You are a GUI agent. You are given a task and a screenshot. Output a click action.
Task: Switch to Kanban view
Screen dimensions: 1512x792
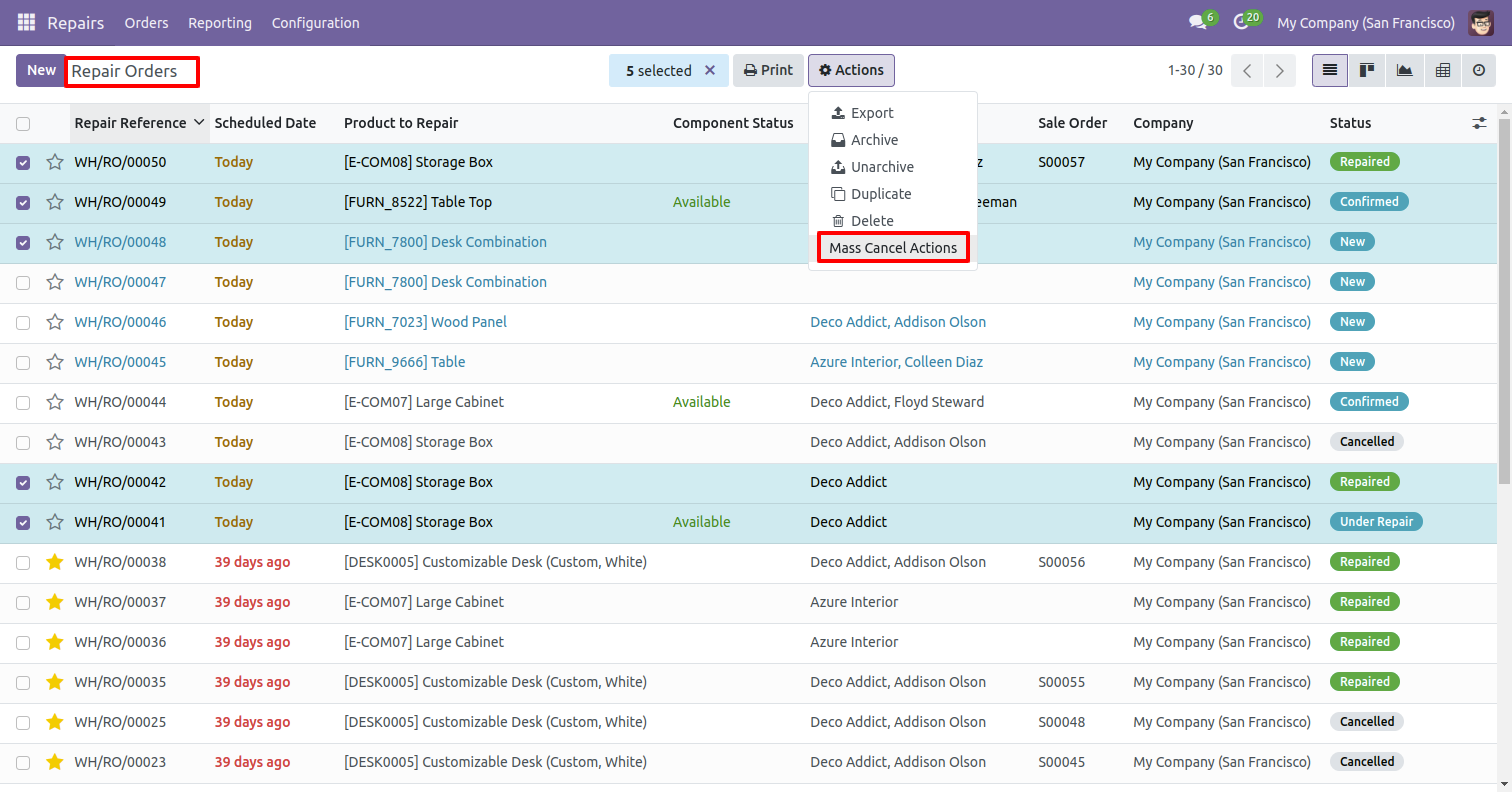(1366, 70)
